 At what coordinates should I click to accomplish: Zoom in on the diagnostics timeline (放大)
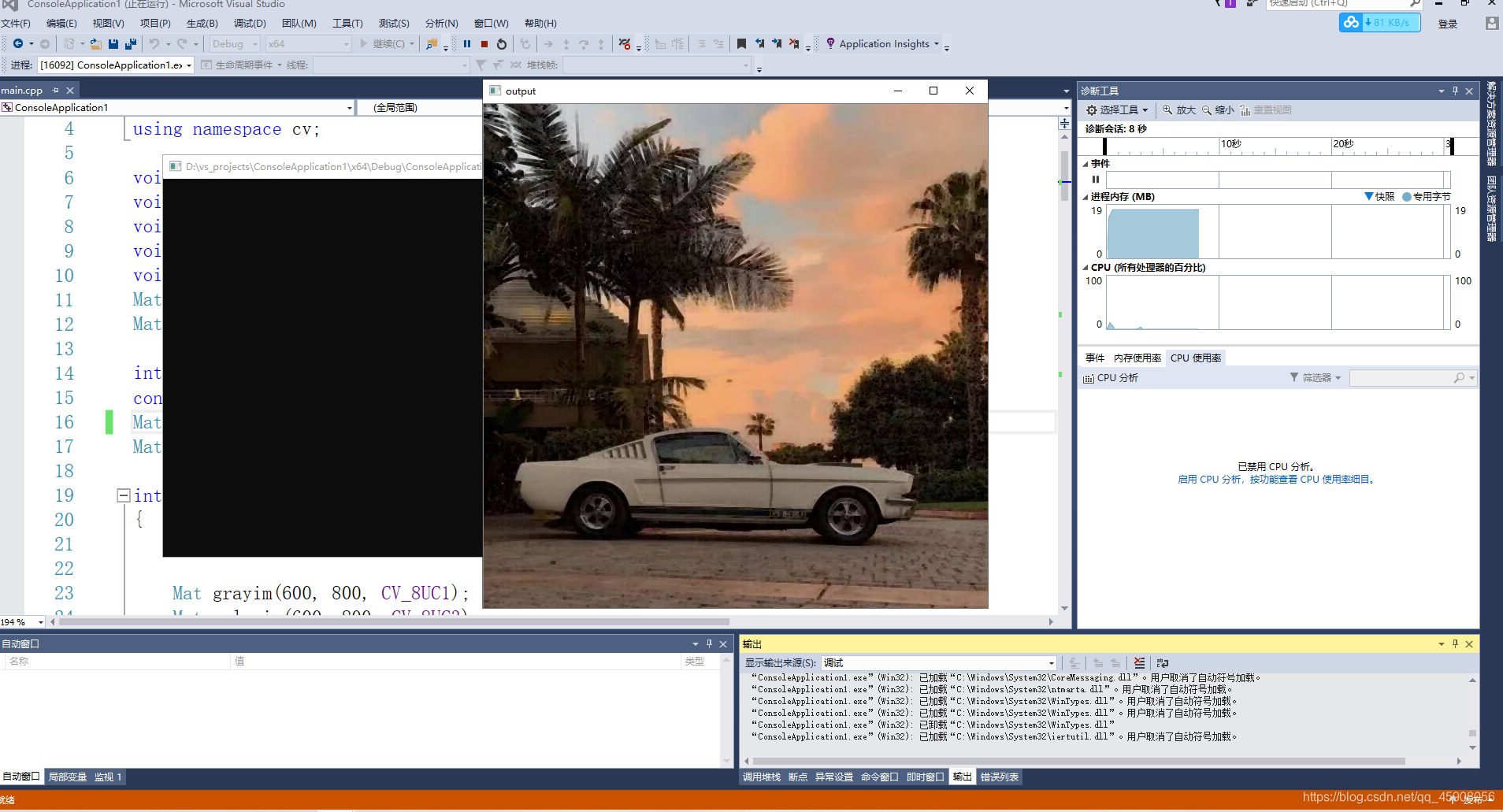[1179, 110]
